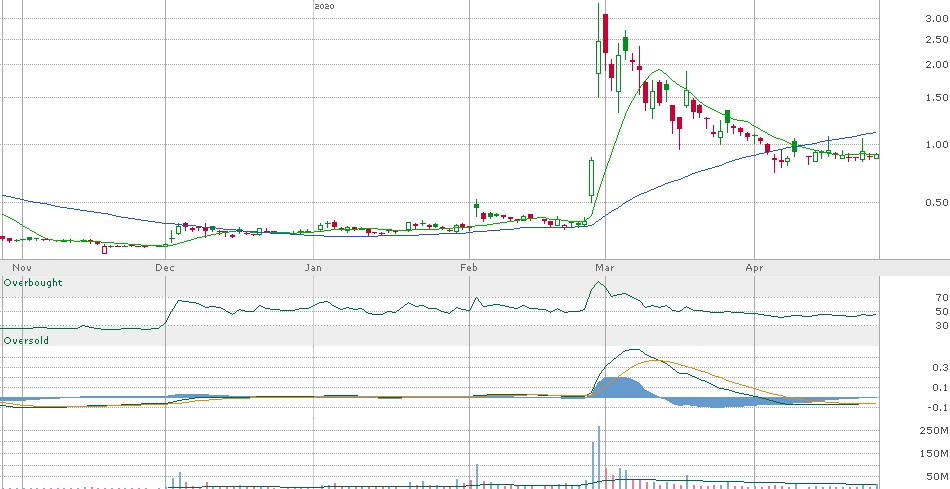Click the Oversold label

pos(26,341)
